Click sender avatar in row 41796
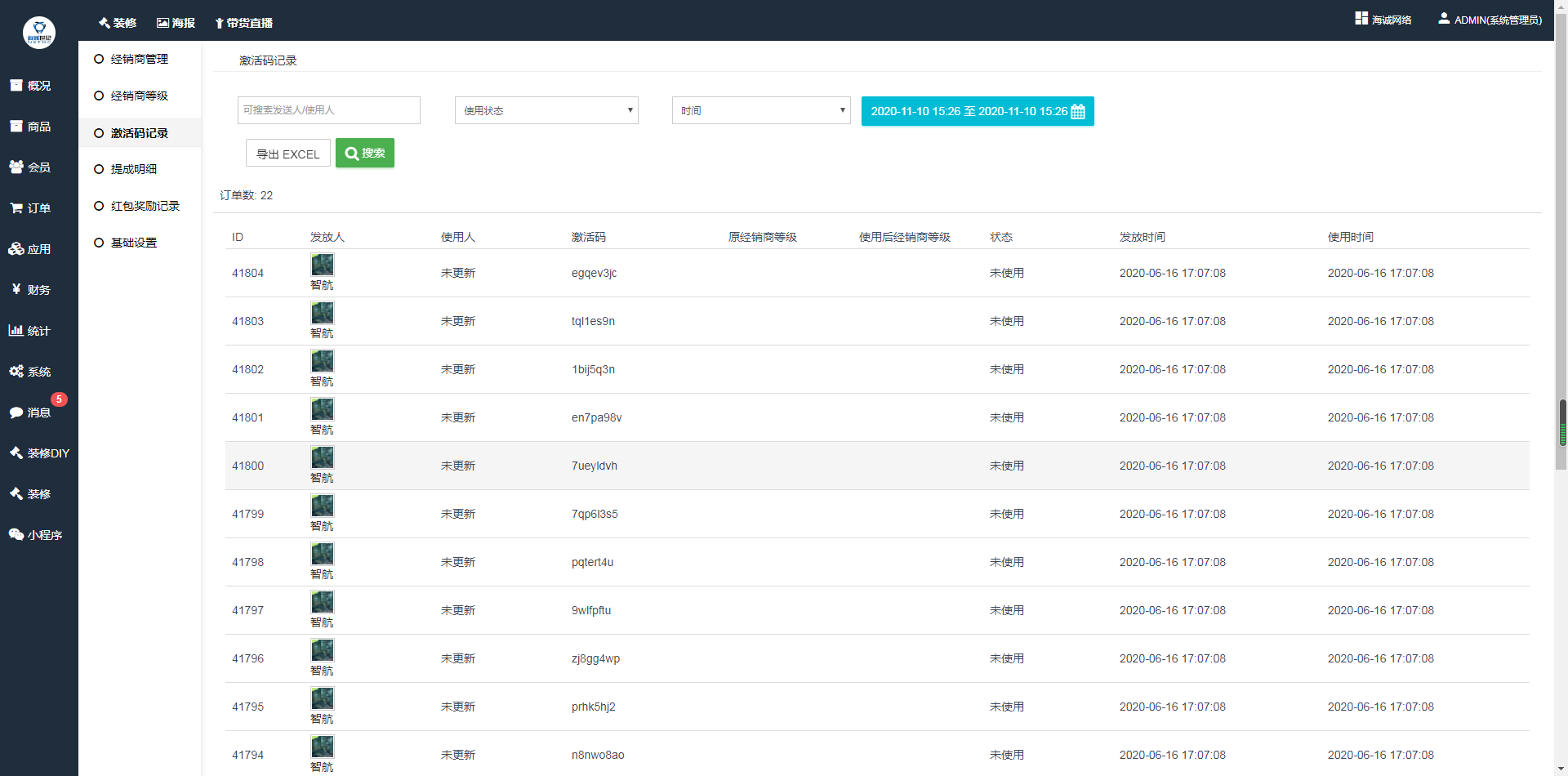Viewport: 1568px width, 776px height. pyautogui.click(x=323, y=650)
